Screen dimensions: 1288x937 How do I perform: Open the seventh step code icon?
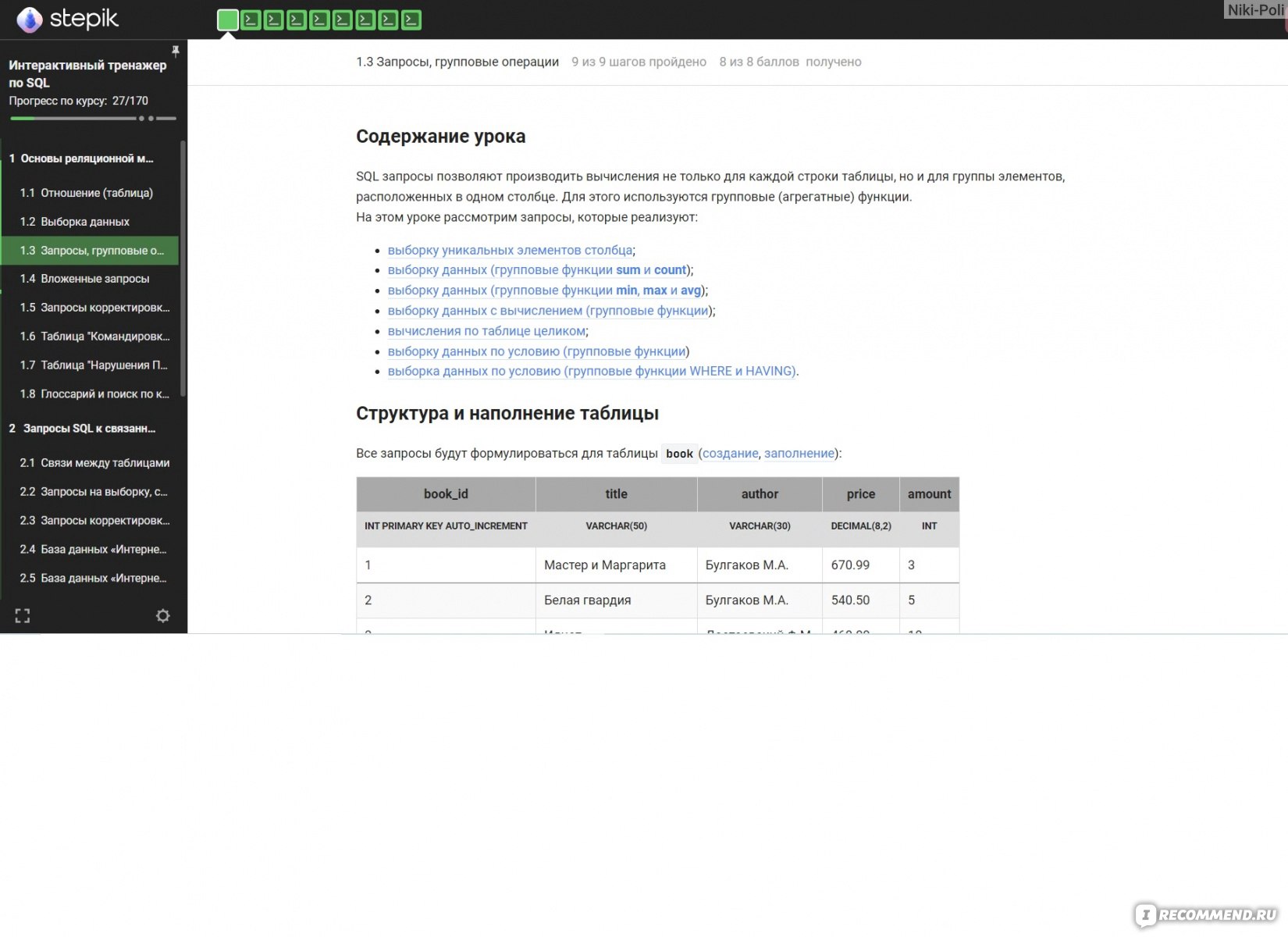365,20
